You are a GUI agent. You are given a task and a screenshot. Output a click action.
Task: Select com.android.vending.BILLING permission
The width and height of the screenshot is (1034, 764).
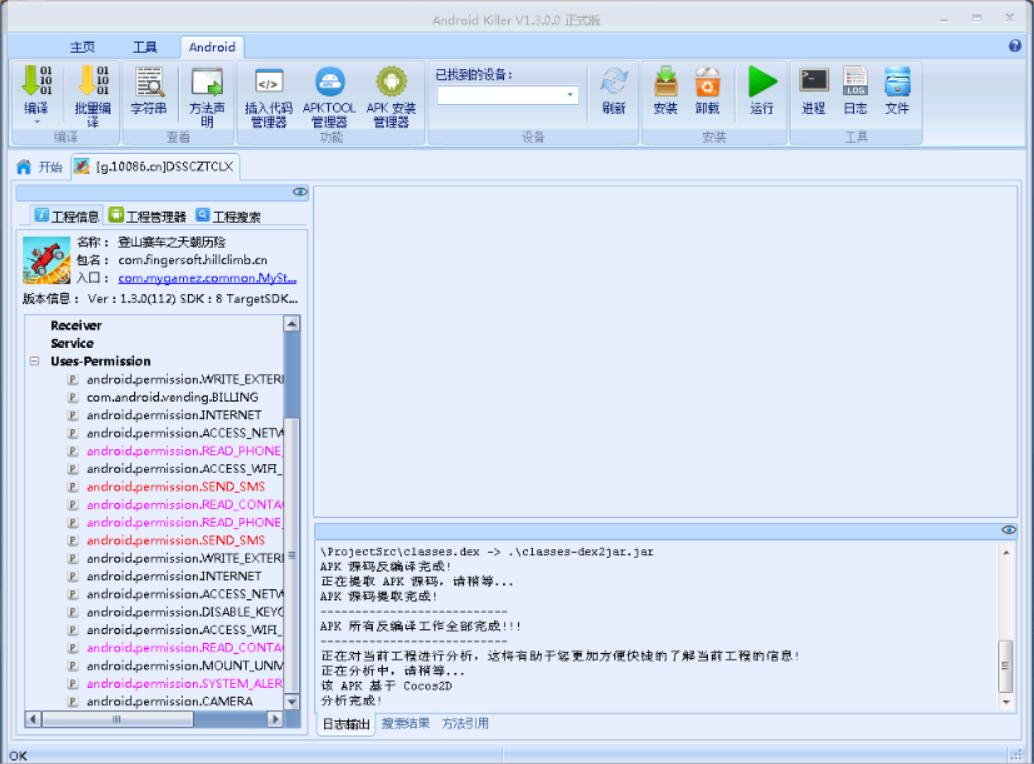pyautogui.click(x=172, y=397)
